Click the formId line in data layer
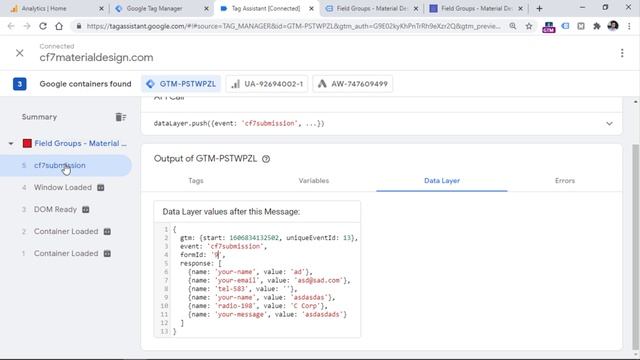Viewport: 640px width, 360px height. pos(202,255)
